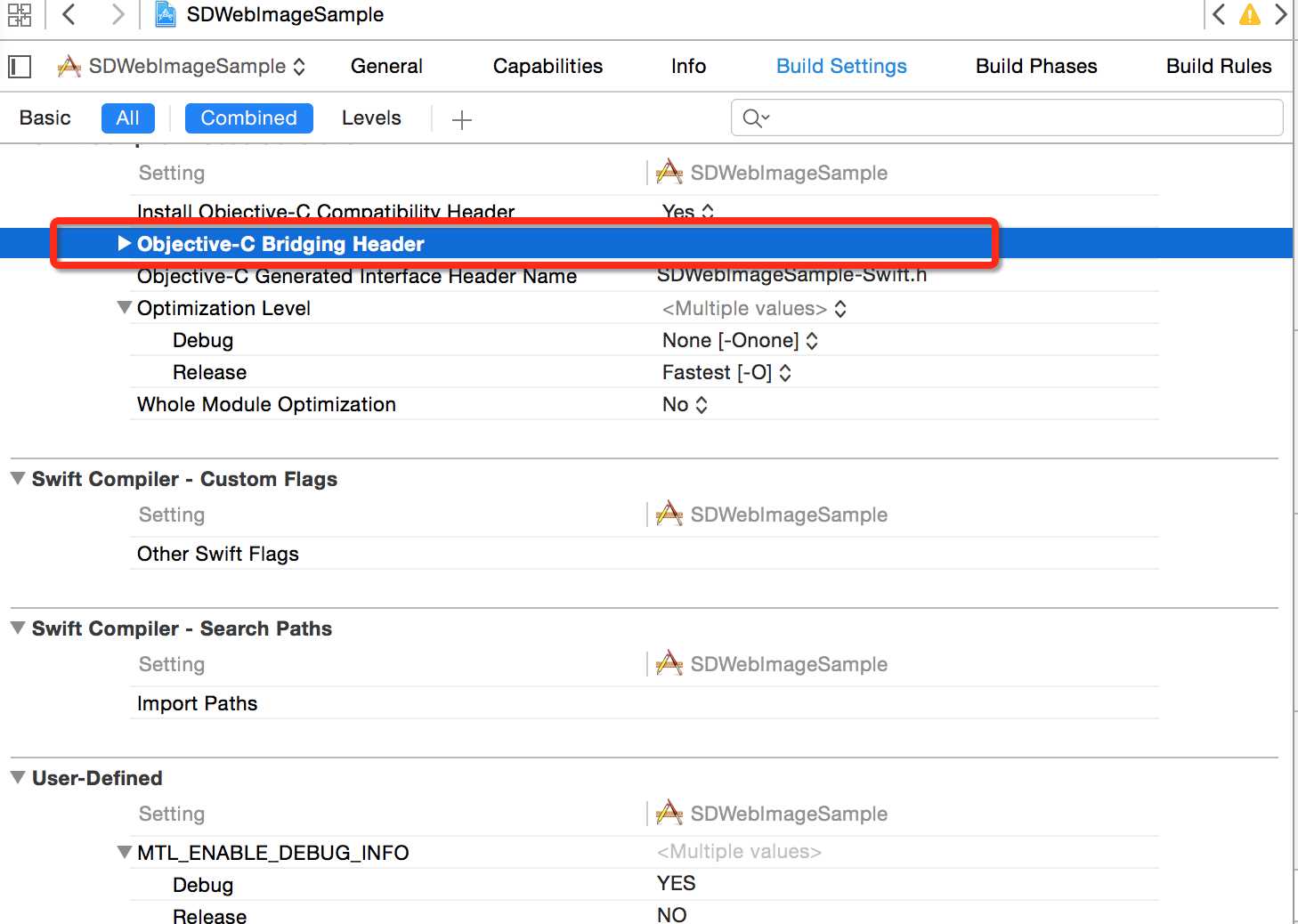
Task: Click the related items grid icon
Action: (19, 14)
